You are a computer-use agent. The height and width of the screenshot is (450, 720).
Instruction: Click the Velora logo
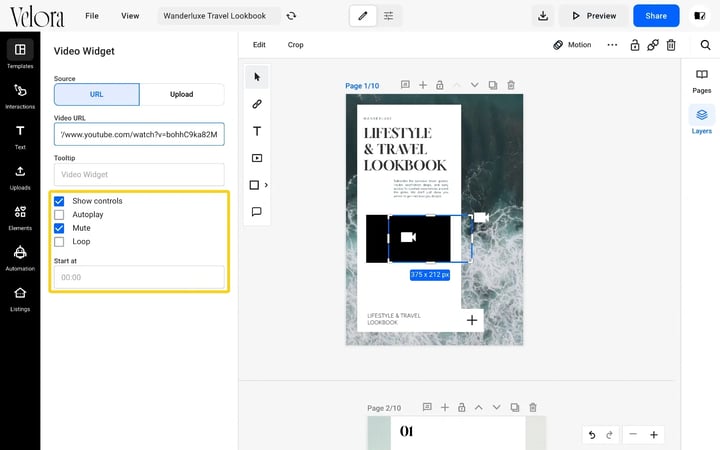(x=37, y=17)
